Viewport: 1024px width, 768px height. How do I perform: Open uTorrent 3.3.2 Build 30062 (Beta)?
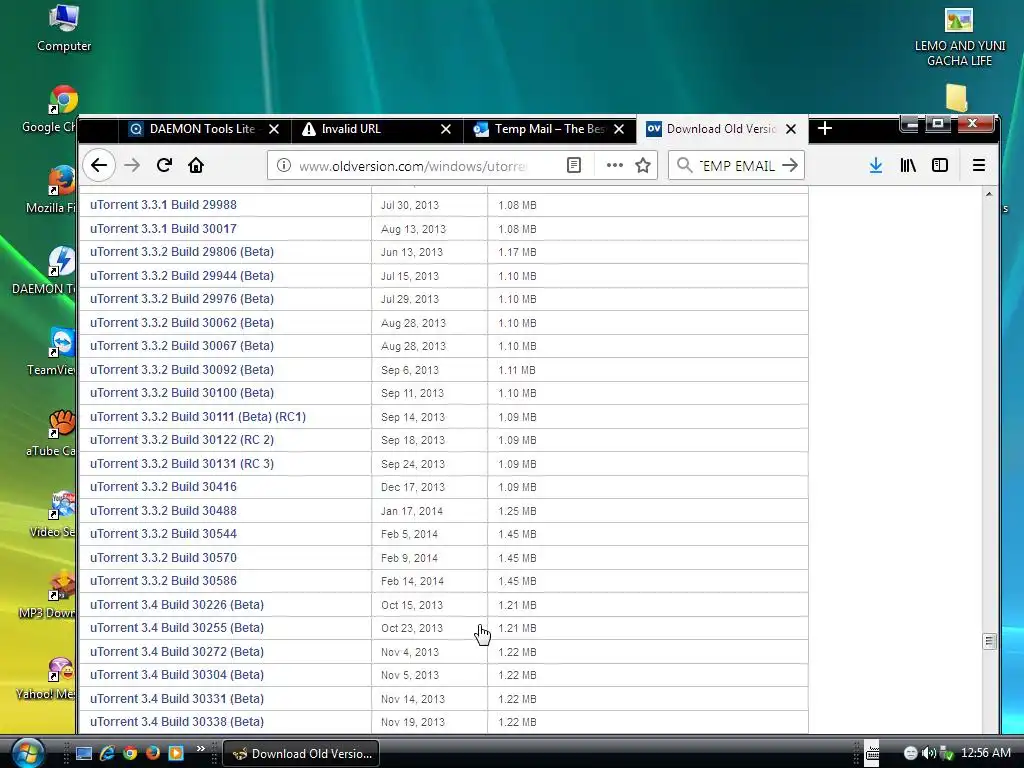182,323
